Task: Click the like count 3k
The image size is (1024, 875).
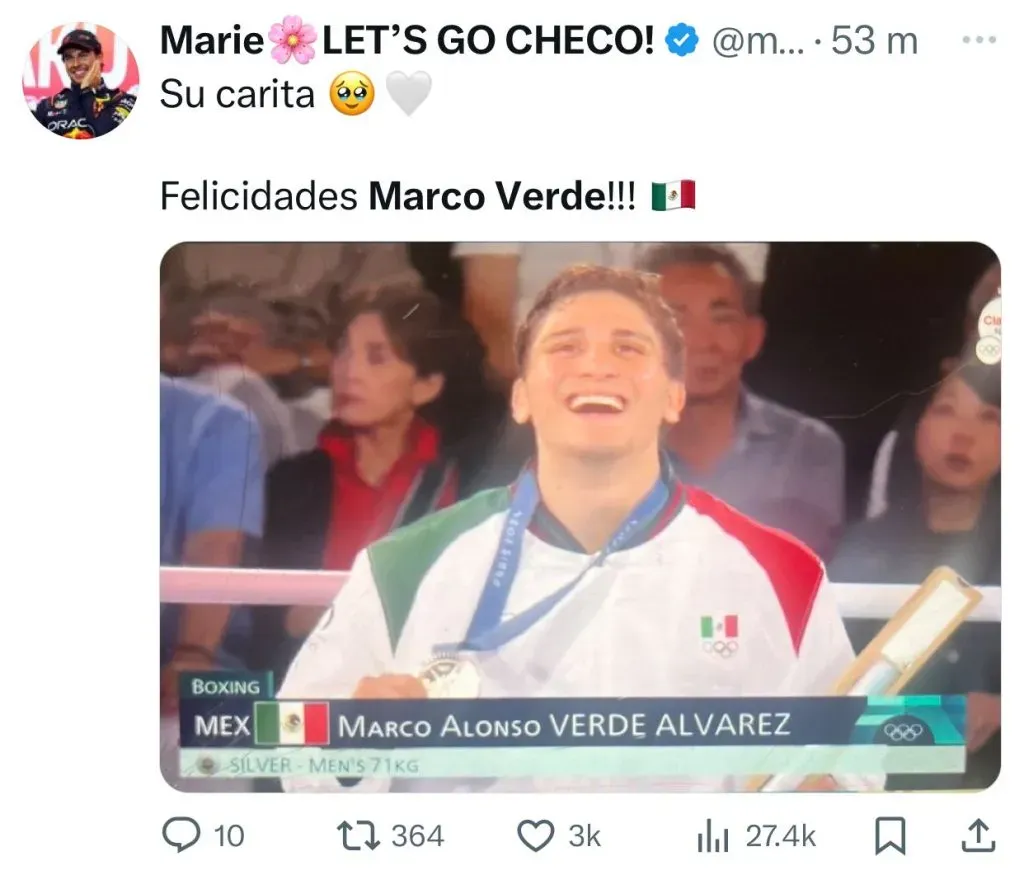Action: pyautogui.click(x=584, y=836)
